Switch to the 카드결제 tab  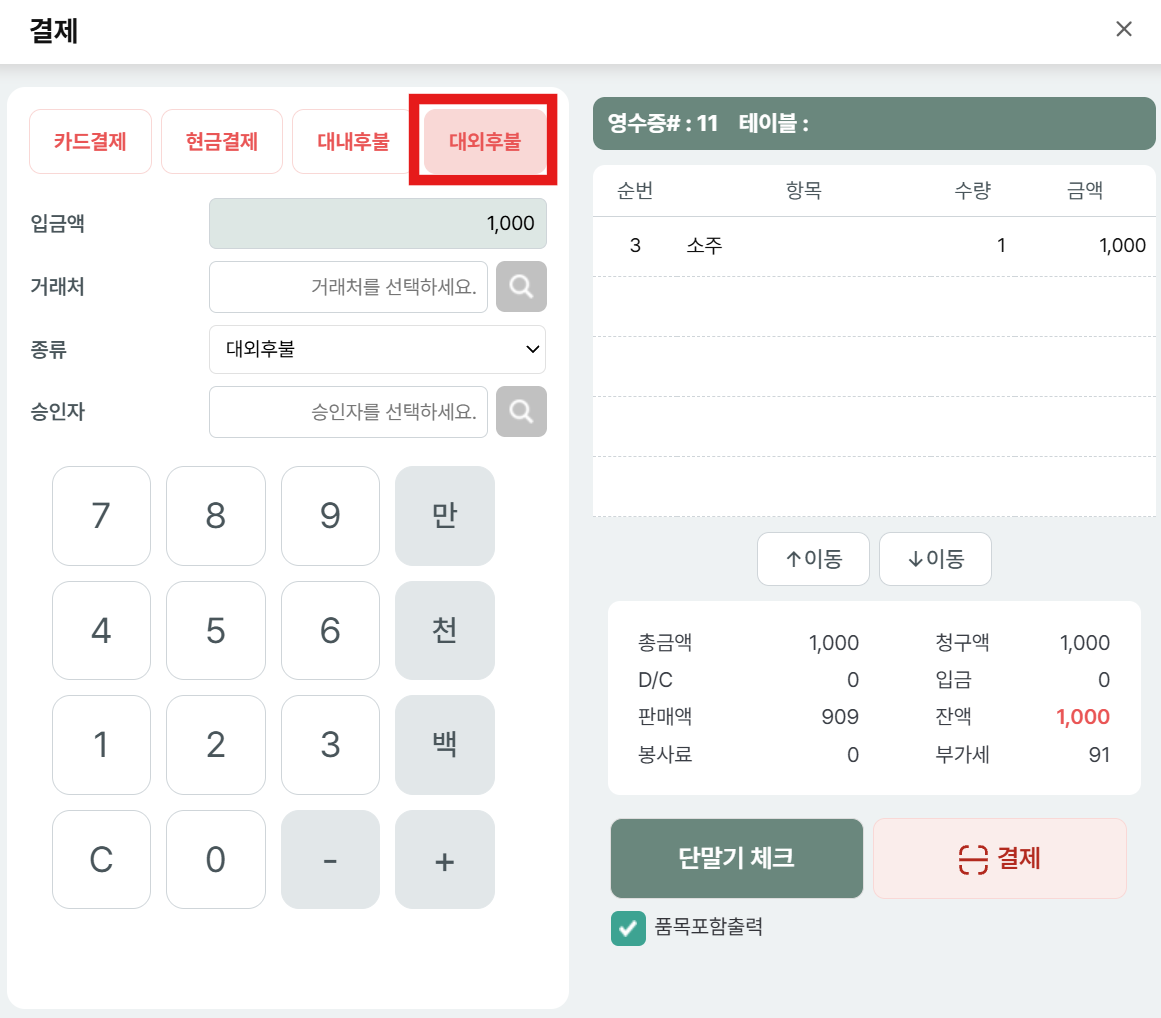click(x=90, y=142)
